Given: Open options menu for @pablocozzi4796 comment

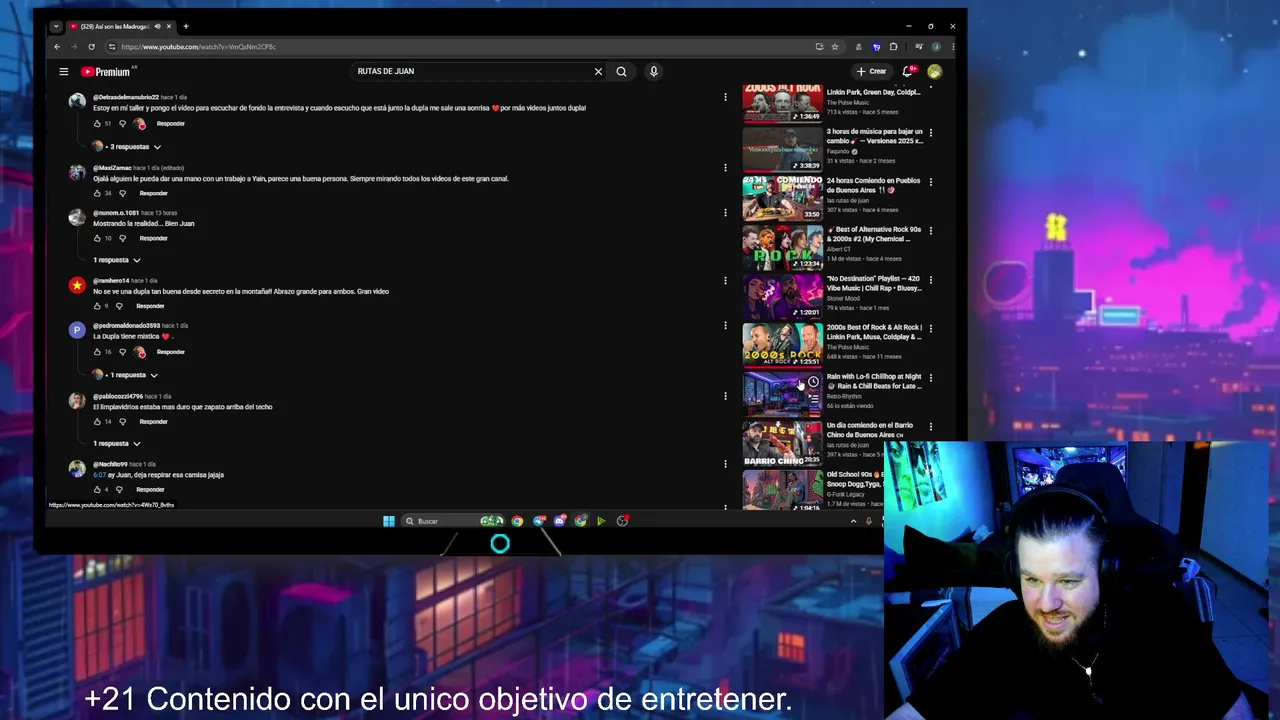Looking at the screenshot, I should pos(725,396).
